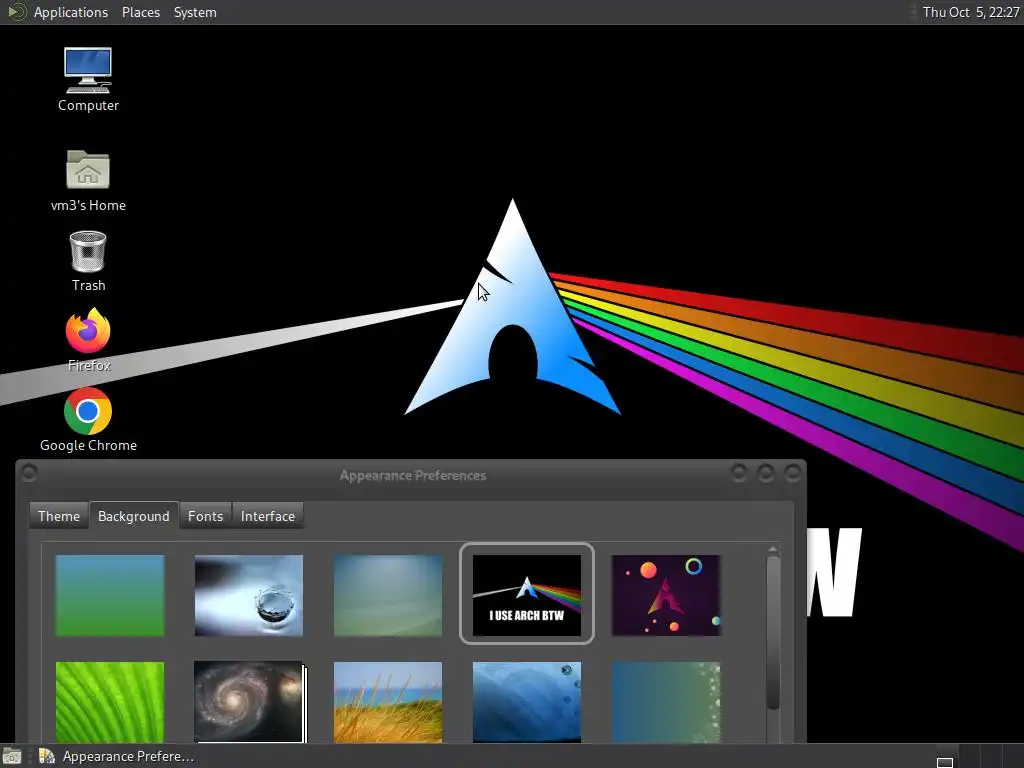Select the blue-green gradient wallpaper
1024x768 pixels.
coord(110,595)
